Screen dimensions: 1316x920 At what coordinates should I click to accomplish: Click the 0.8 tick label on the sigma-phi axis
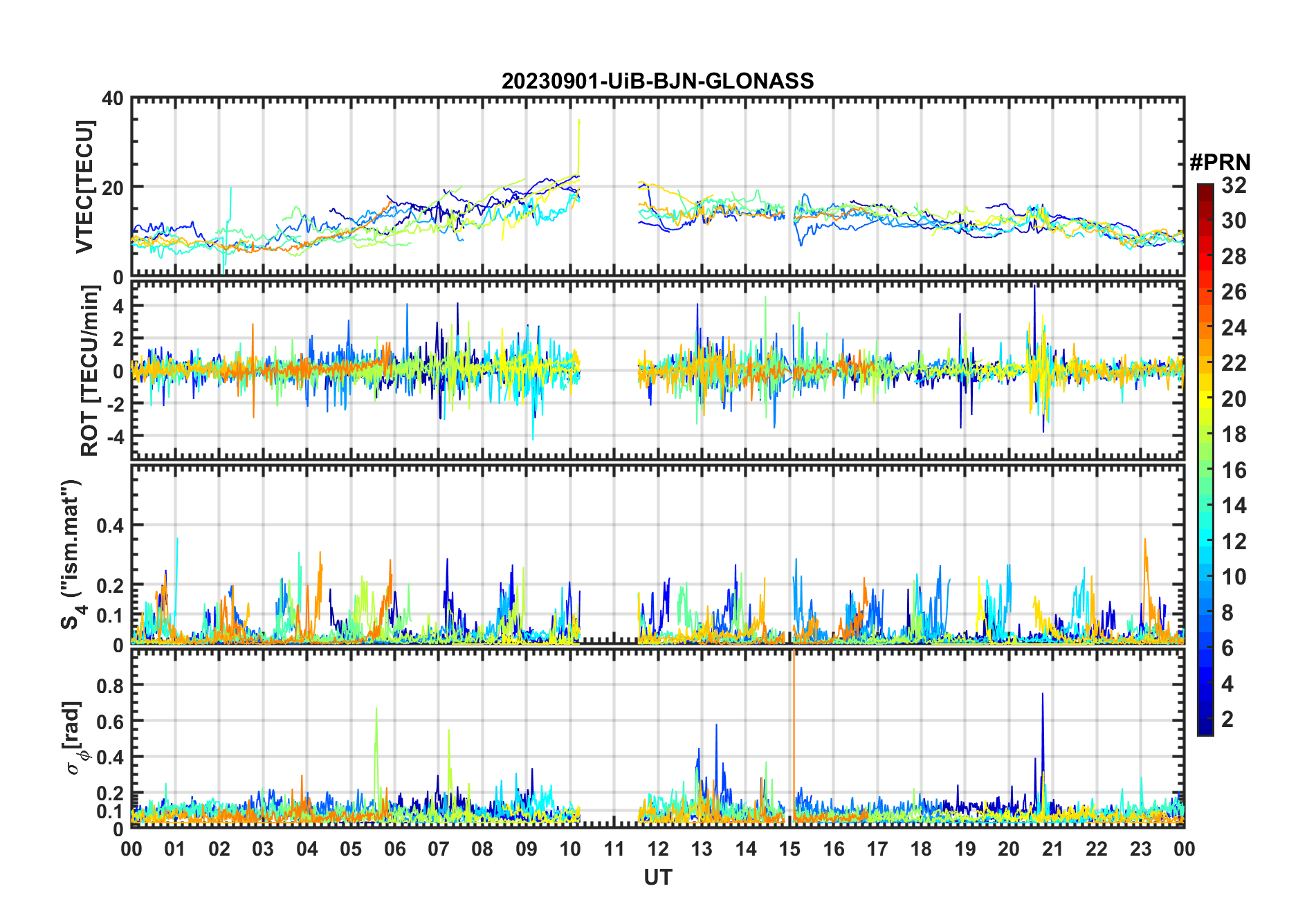point(110,686)
